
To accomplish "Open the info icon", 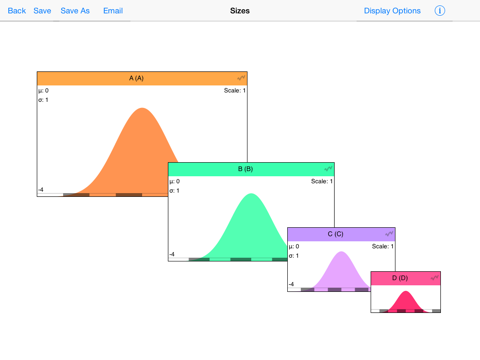I will point(440,11).
